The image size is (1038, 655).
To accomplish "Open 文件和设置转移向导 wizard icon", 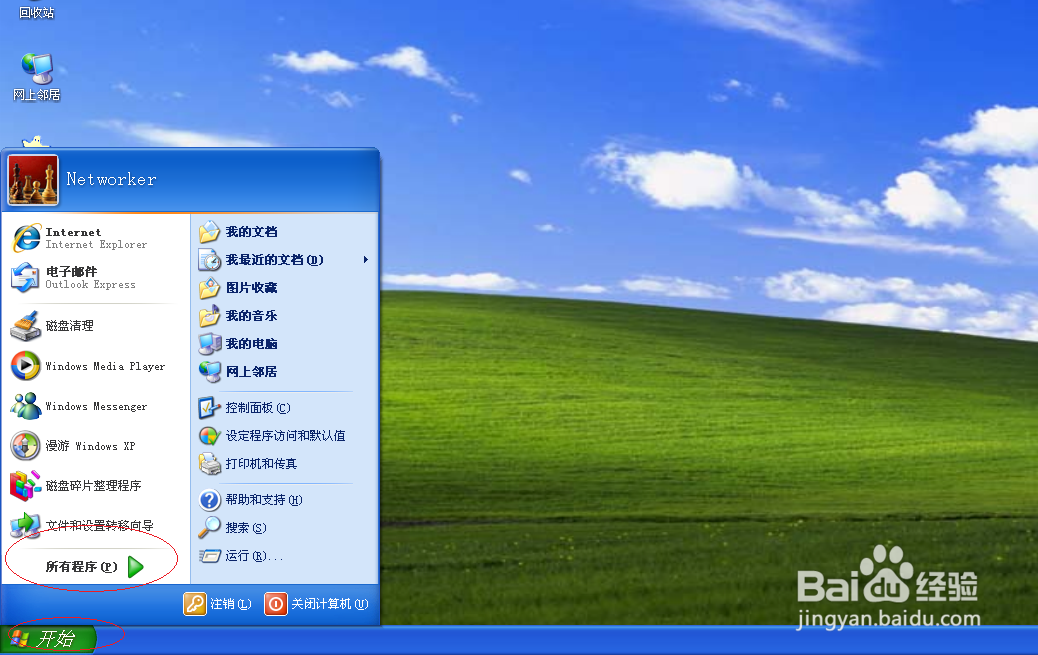I will [x=25, y=525].
